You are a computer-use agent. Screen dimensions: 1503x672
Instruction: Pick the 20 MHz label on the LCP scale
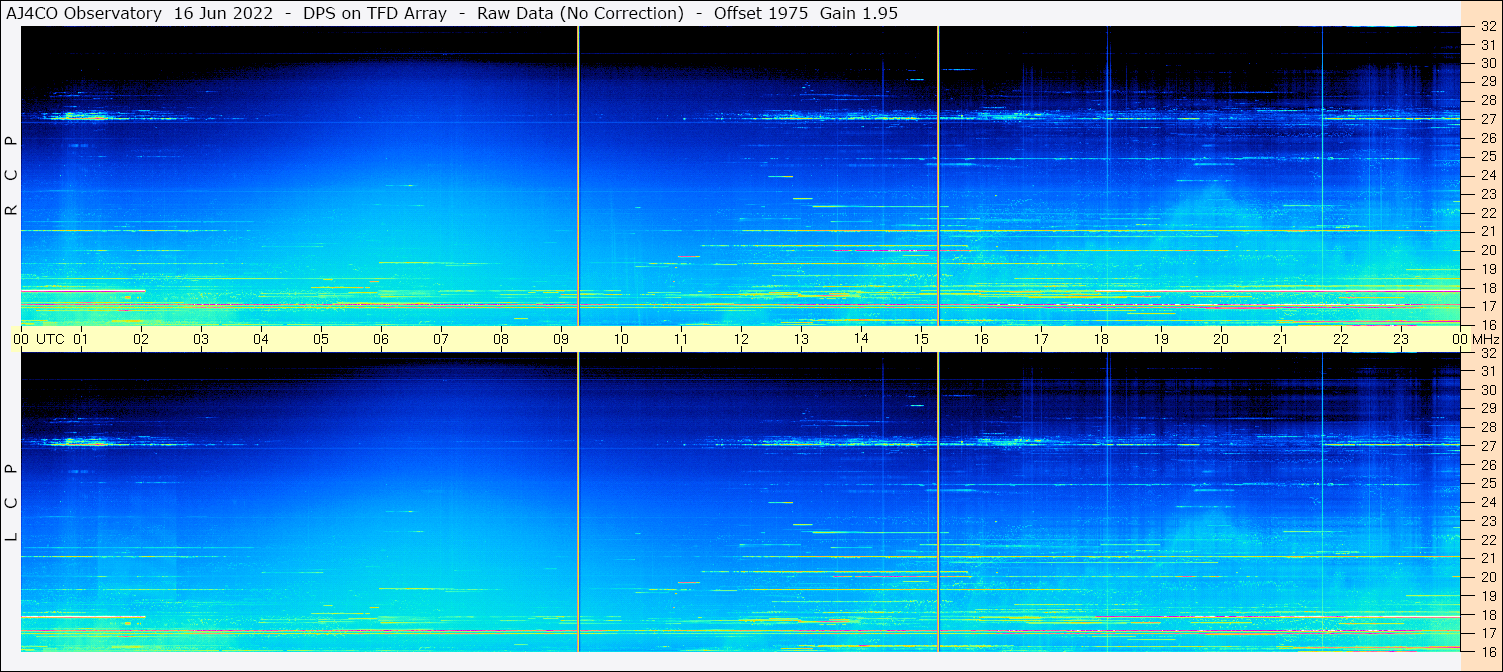(1487, 577)
